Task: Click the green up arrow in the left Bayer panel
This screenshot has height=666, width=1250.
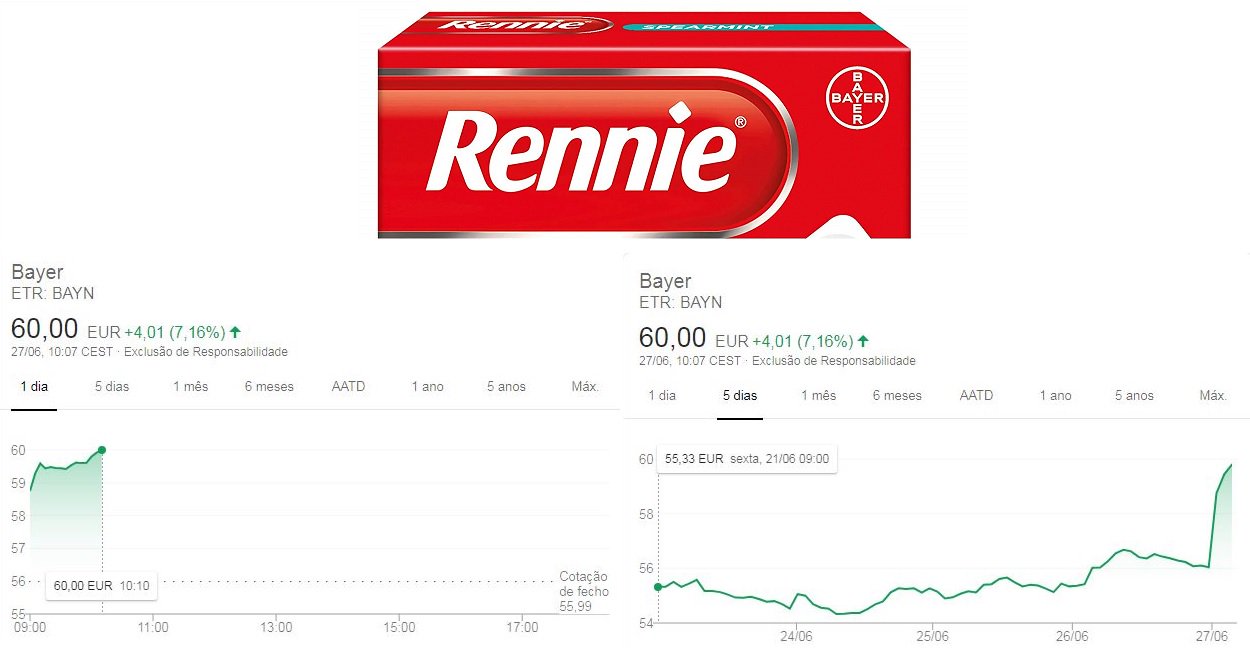Action: coord(235,331)
